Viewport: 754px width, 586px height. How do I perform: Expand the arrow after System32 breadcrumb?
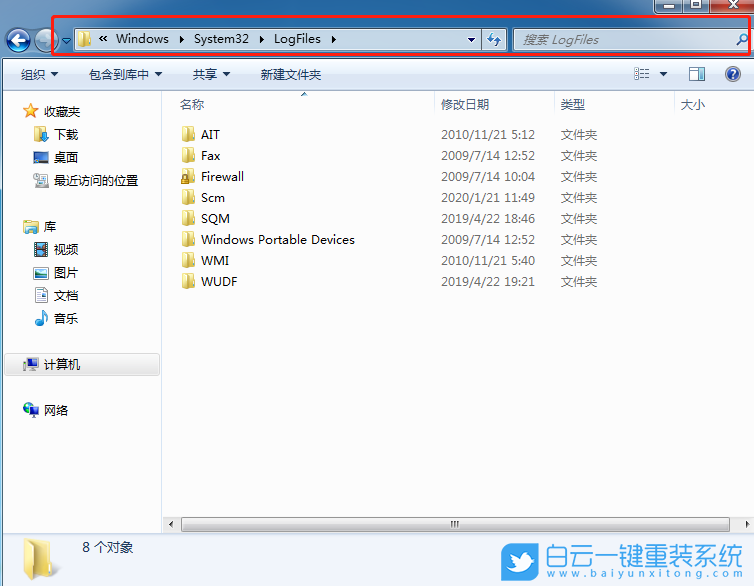[x=262, y=39]
